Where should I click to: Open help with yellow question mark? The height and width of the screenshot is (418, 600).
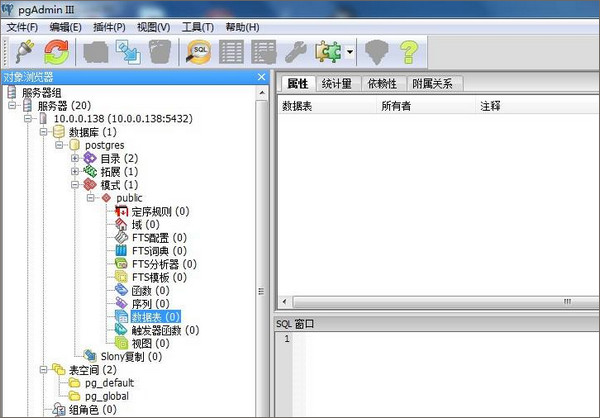pos(409,52)
